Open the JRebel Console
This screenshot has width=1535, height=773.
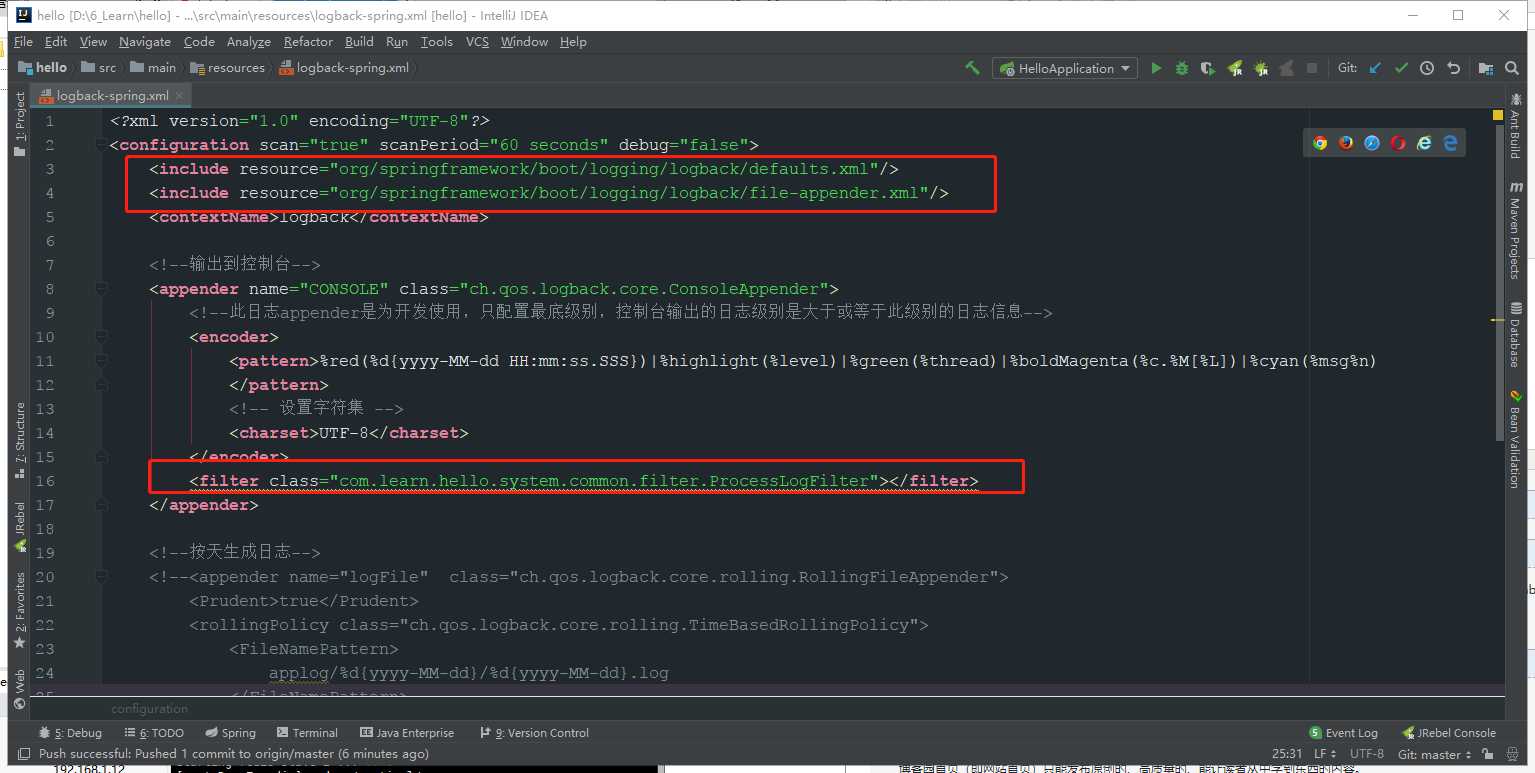coord(1449,733)
